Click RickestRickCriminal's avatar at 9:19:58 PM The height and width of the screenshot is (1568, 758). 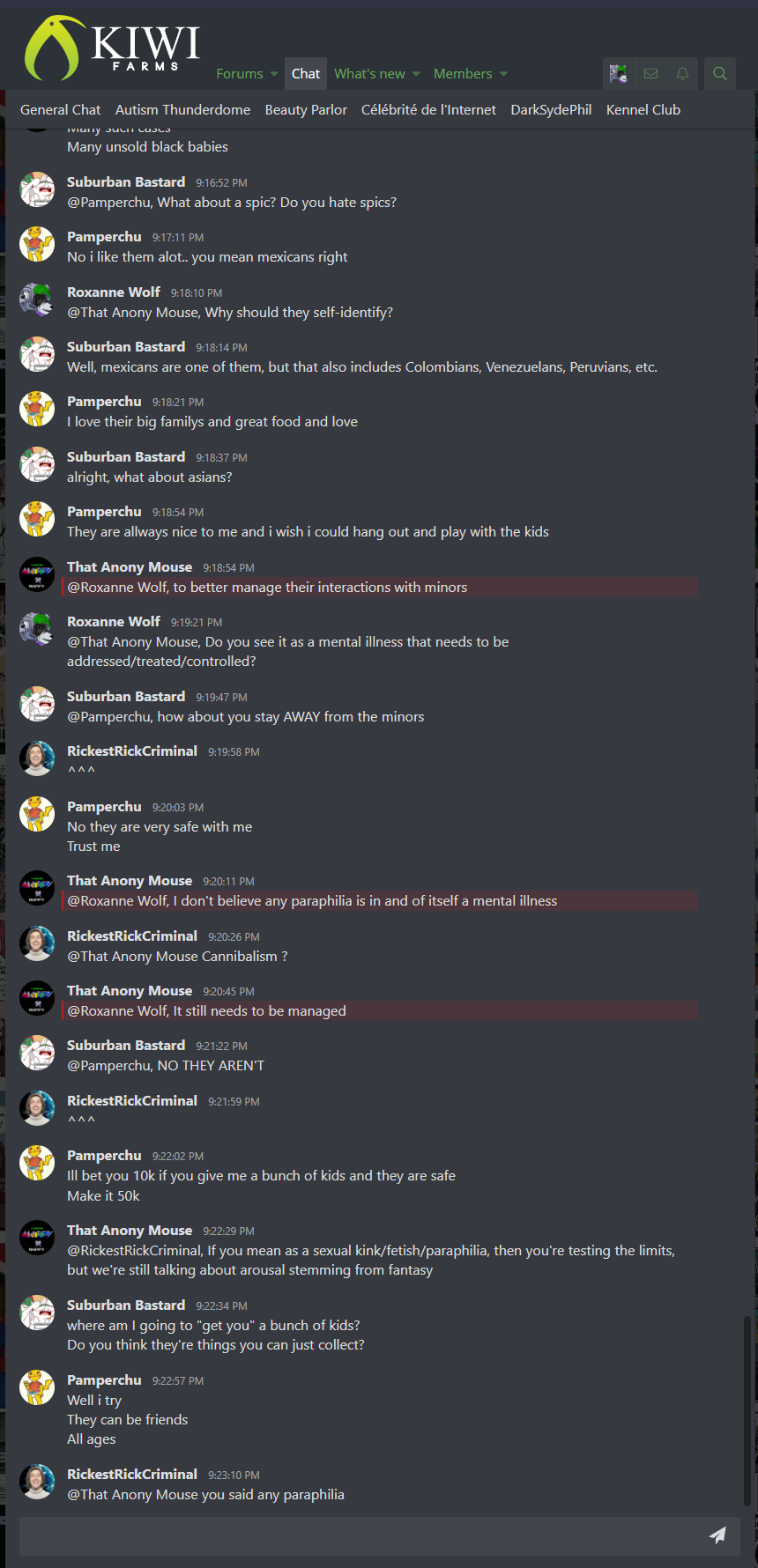pos(37,758)
